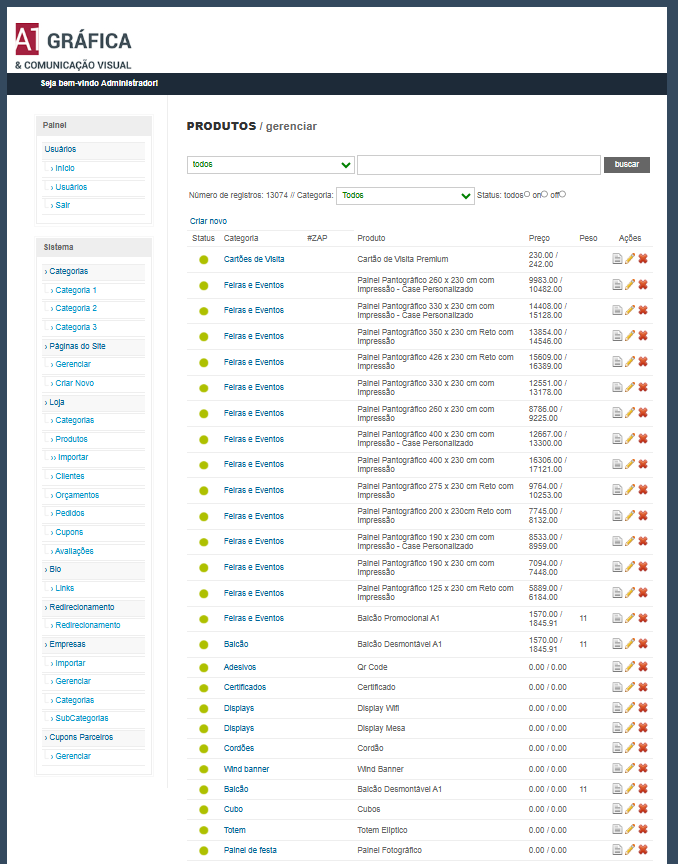Screen dimensions: 678x864
Task: Select the 'off' status radio button
Action: point(562,194)
